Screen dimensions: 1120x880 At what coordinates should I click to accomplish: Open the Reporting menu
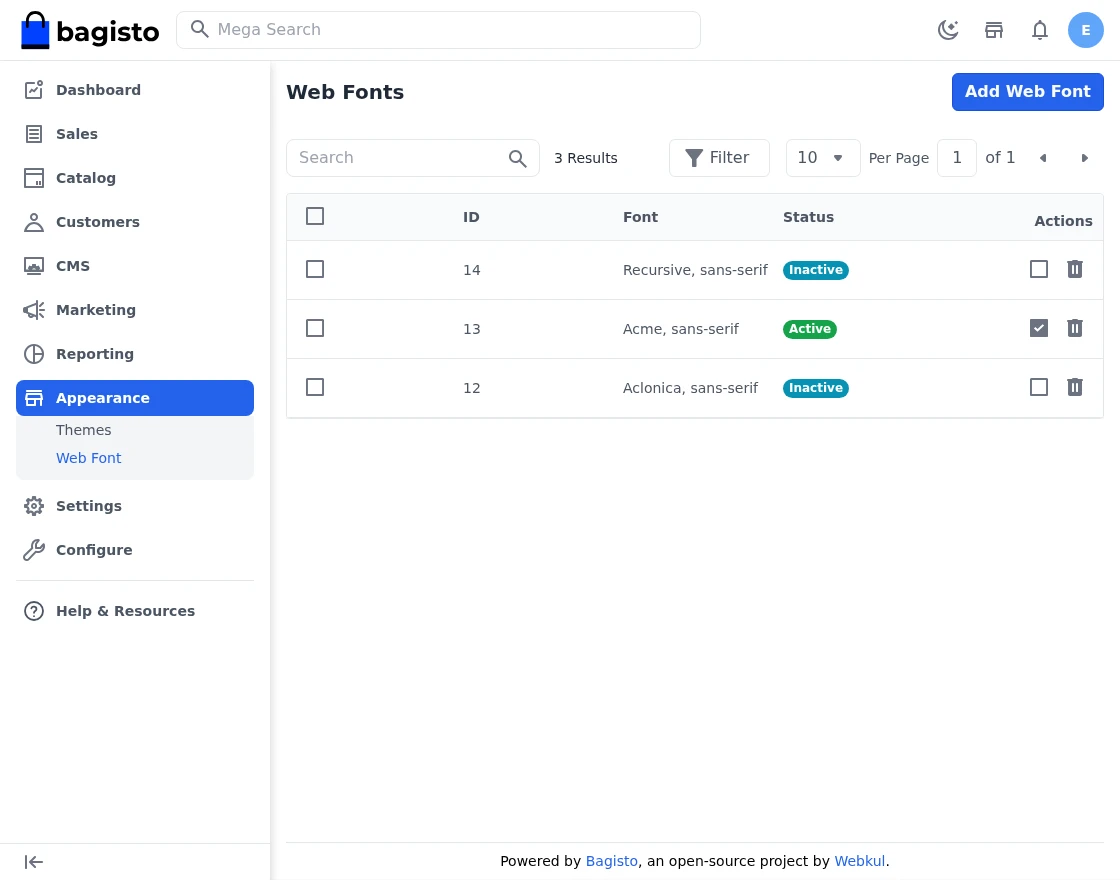click(135, 354)
